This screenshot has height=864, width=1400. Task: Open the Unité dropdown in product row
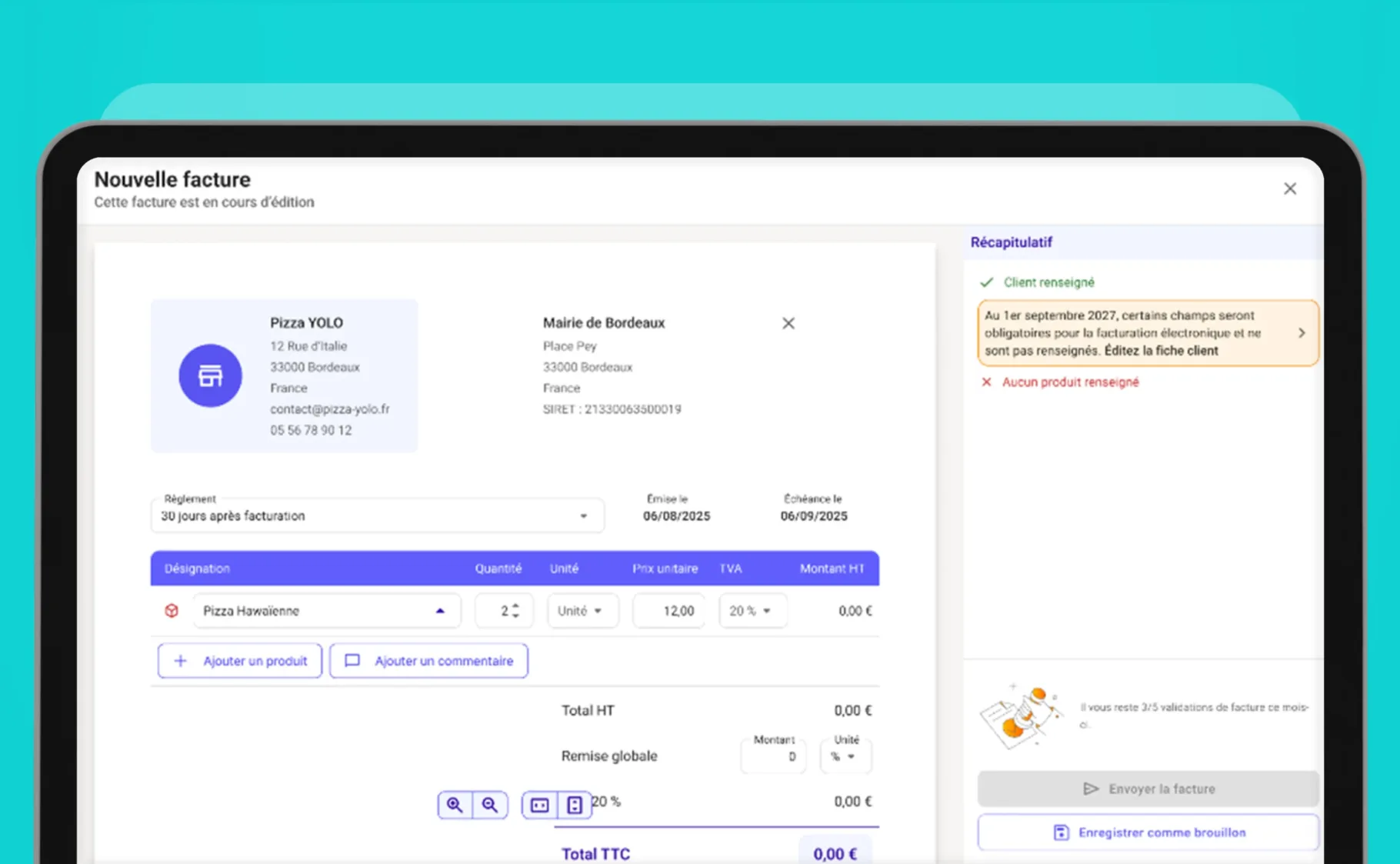pyautogui.click(x=582, y=611)
